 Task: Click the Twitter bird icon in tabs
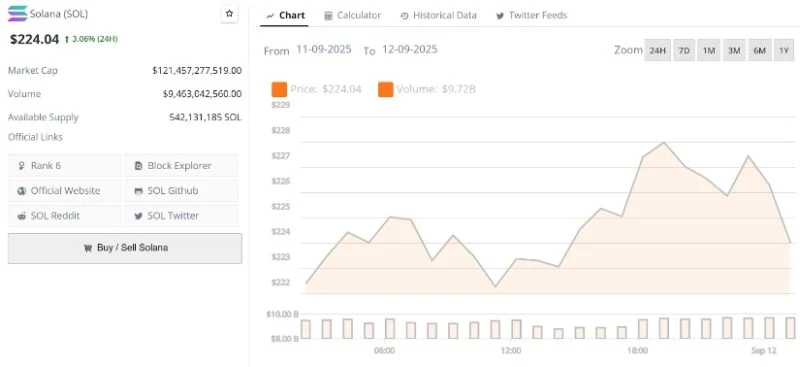(500, 16)
